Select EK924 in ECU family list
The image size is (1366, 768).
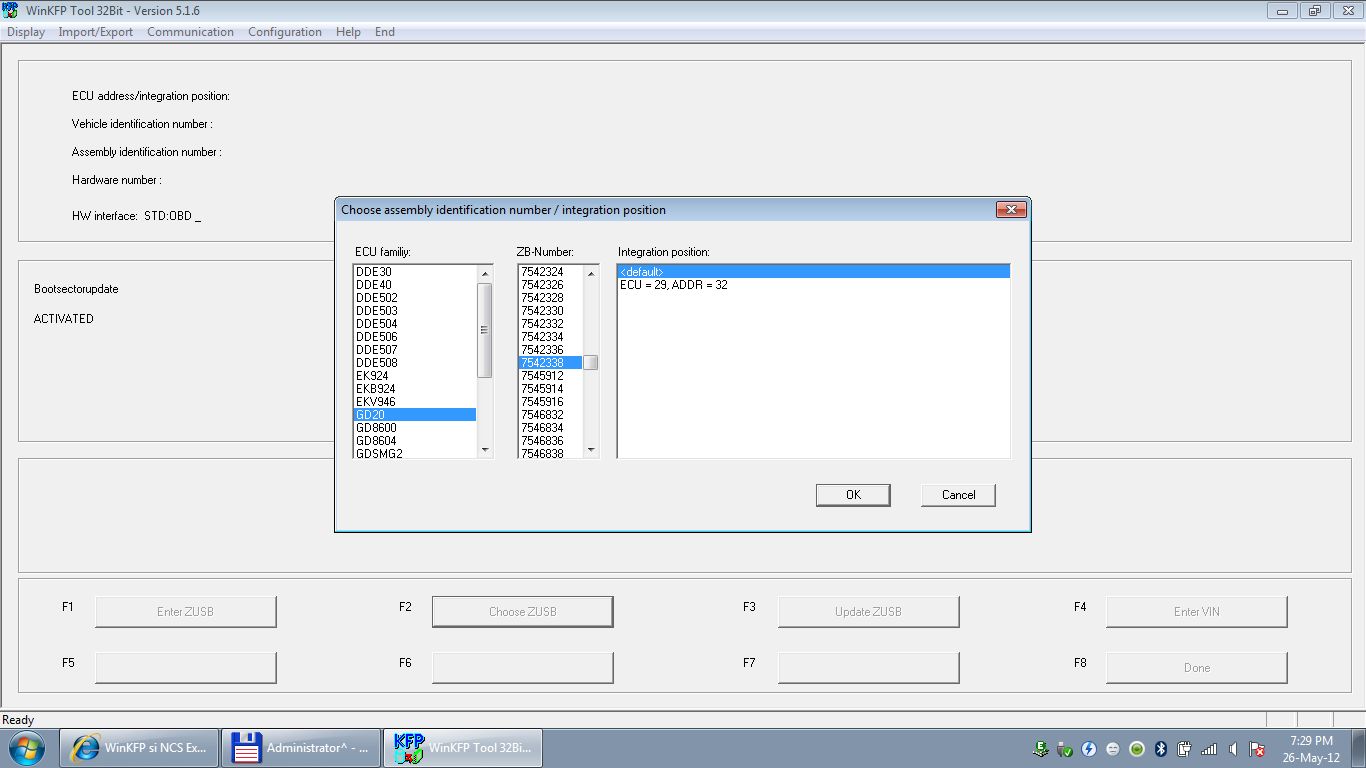pos(415,376)
